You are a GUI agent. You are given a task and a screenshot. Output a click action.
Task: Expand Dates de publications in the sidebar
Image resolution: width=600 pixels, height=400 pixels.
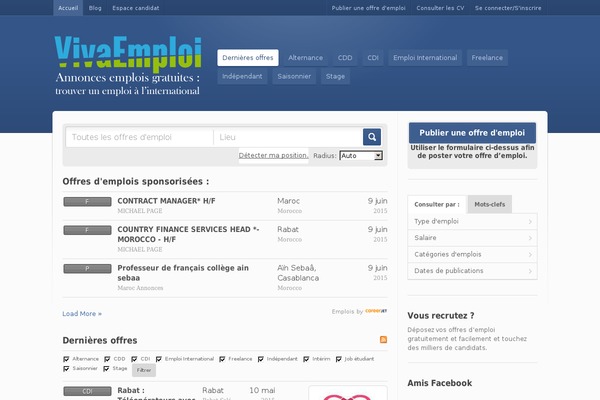coord(473,271)
